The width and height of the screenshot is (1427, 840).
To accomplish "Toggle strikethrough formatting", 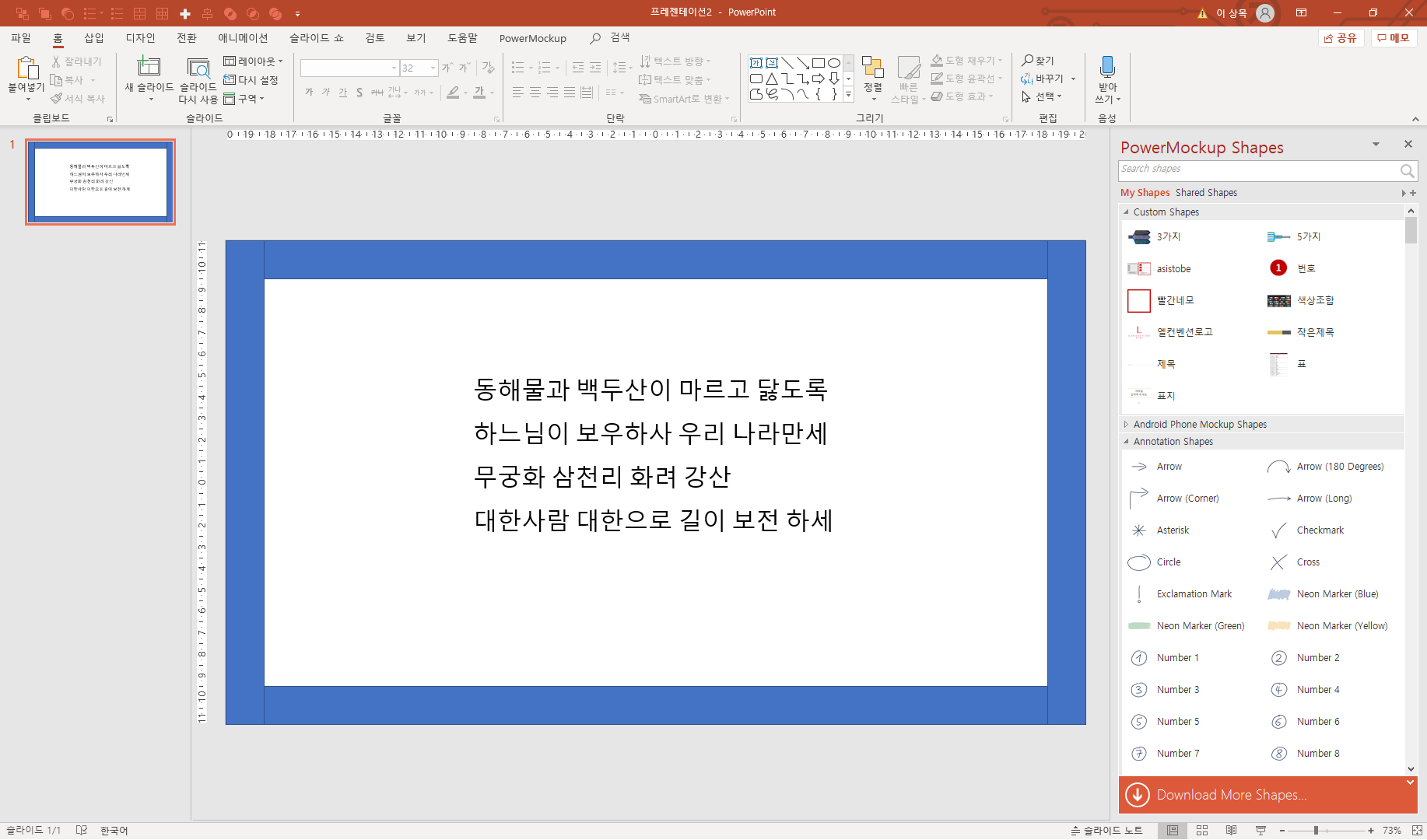I will pyautogui.click(x=377, y=93).
